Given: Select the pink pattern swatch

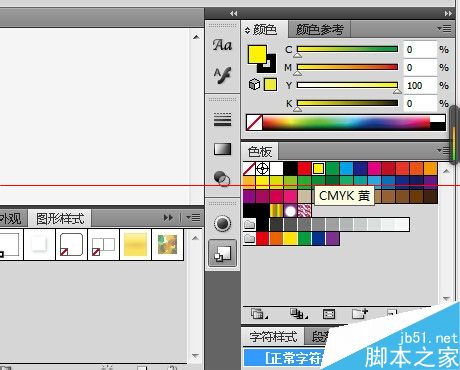Looking at the screenshot, I should (304, 210).
